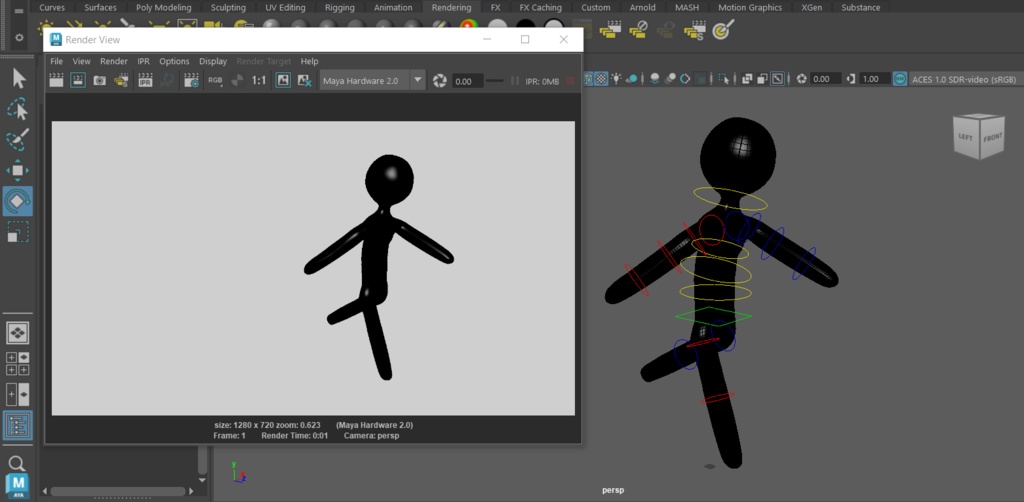Screen dimensions: 1024x502
Task: Open search in left toolbox
Action: [17, 463]
